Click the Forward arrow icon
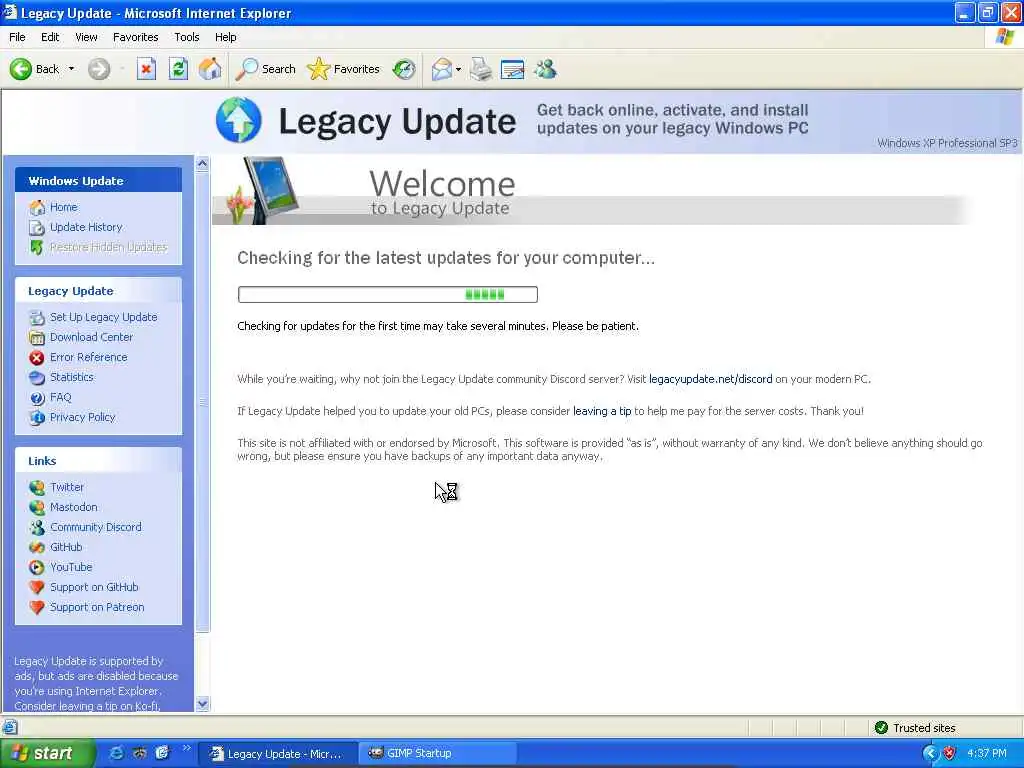The image size is (1024, 768). point(99,69)
